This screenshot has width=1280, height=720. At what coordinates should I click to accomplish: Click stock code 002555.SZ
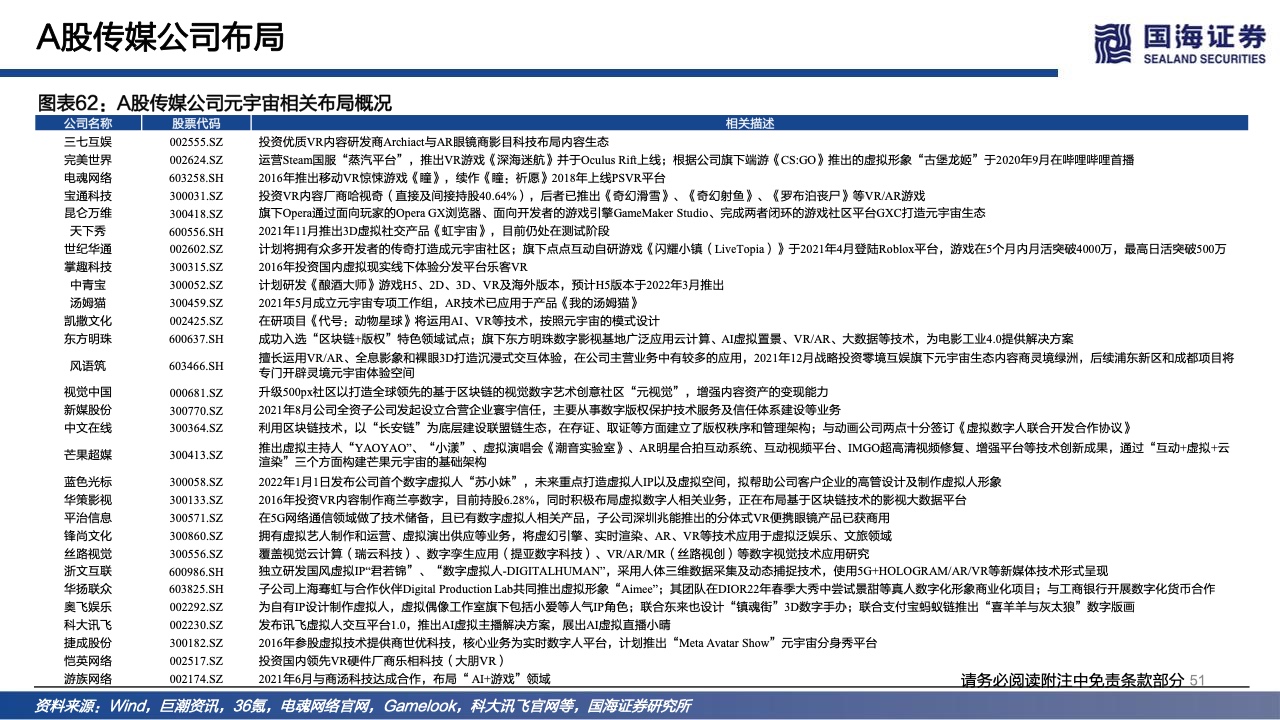[196, 143]
